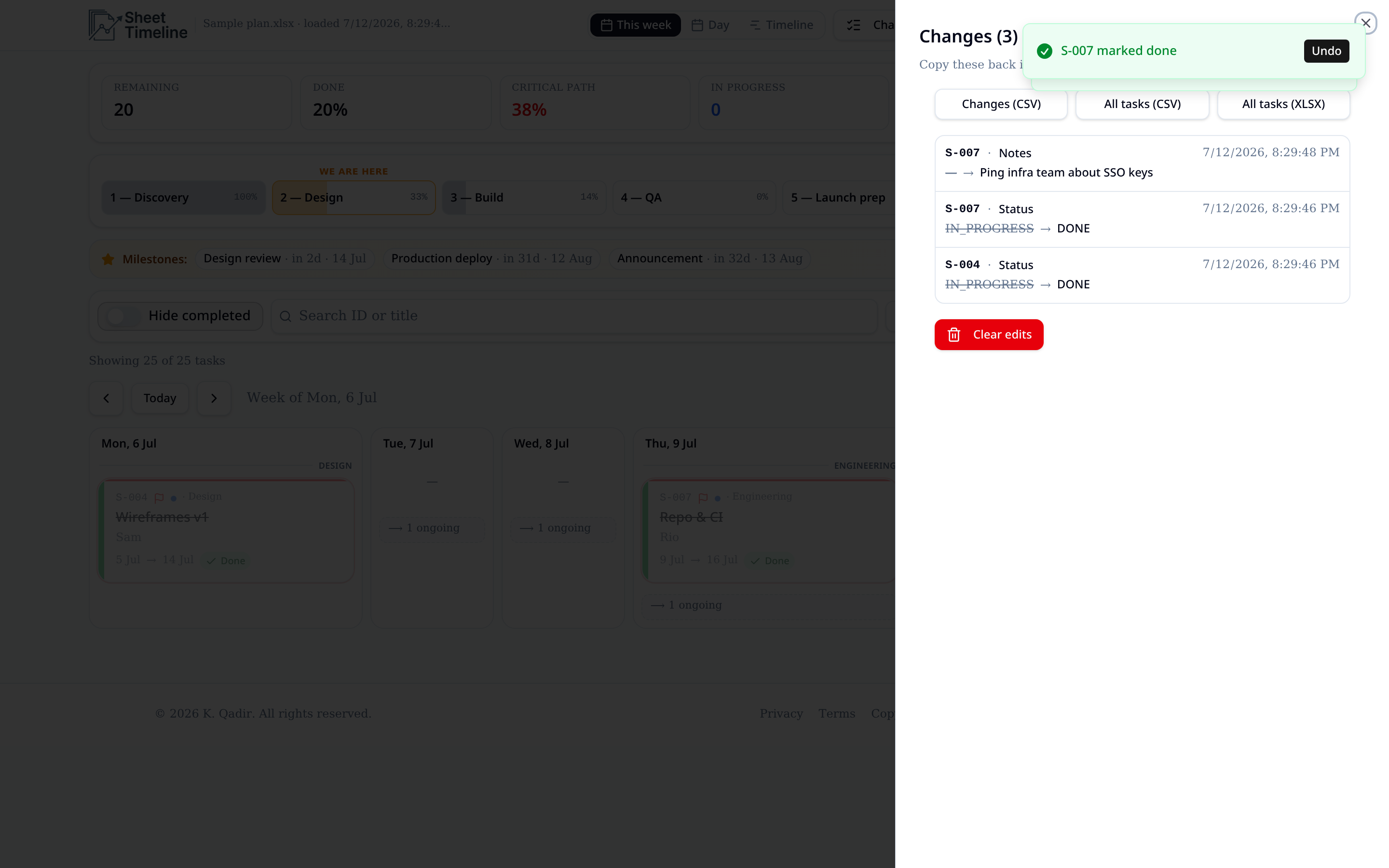Click Clear edits button
The height and width of the screenshot is (868, 1389).
[x=988, y=335]
